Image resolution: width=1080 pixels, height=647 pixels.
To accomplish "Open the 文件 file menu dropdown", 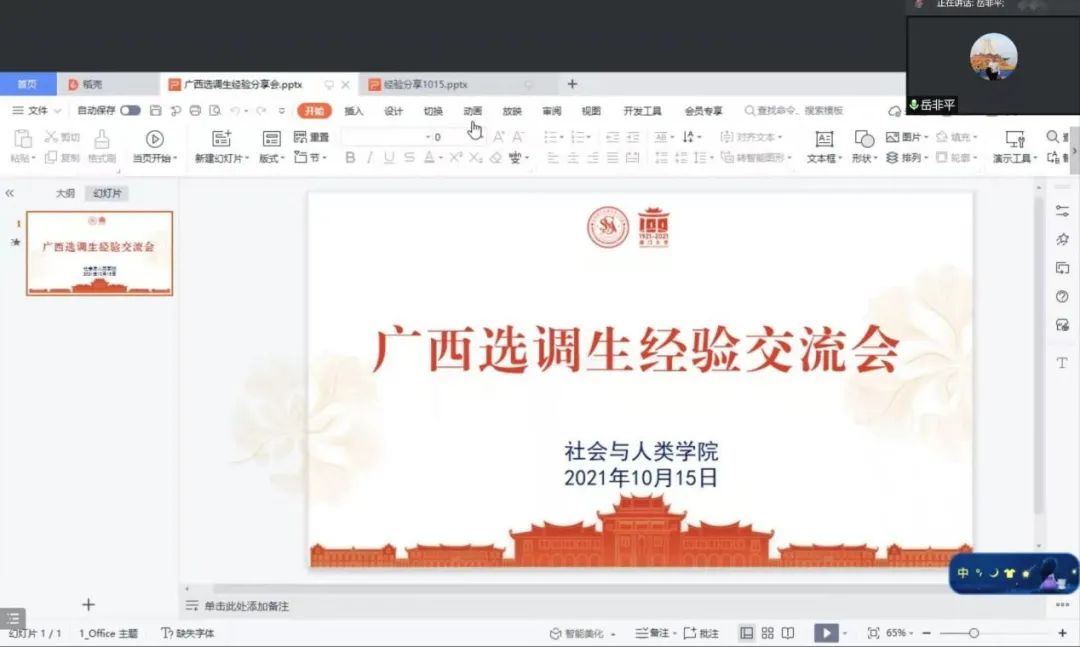I will (x=37, y=111).
